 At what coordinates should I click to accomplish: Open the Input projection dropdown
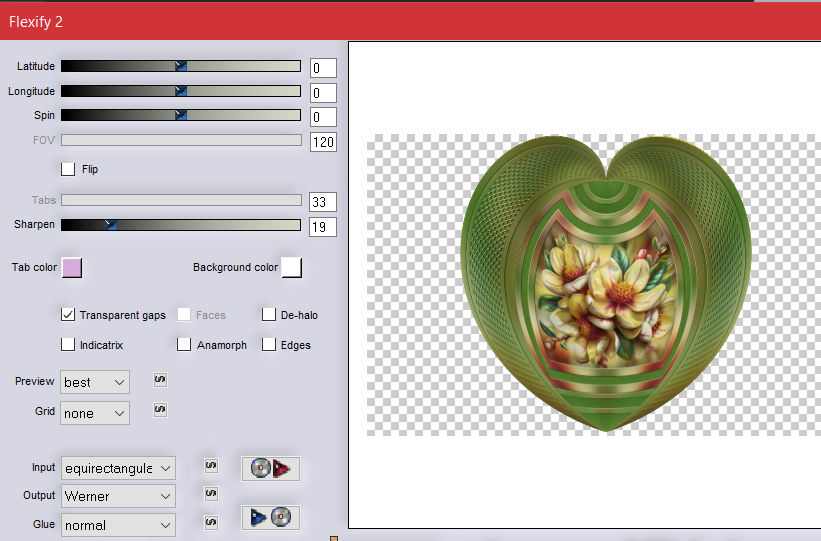click(x=118, y=468)
